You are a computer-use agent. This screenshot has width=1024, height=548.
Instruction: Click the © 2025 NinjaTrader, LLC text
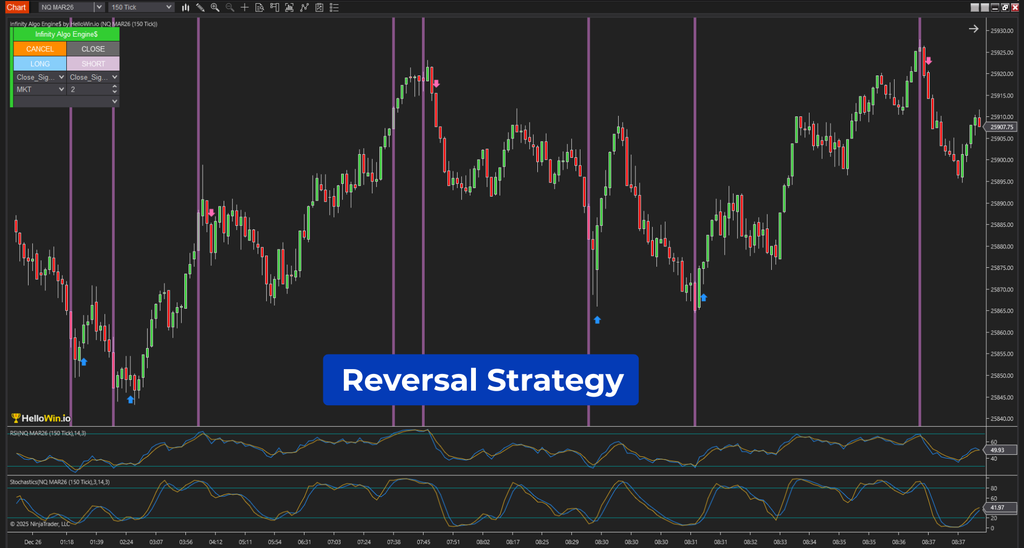click(40, 524)
